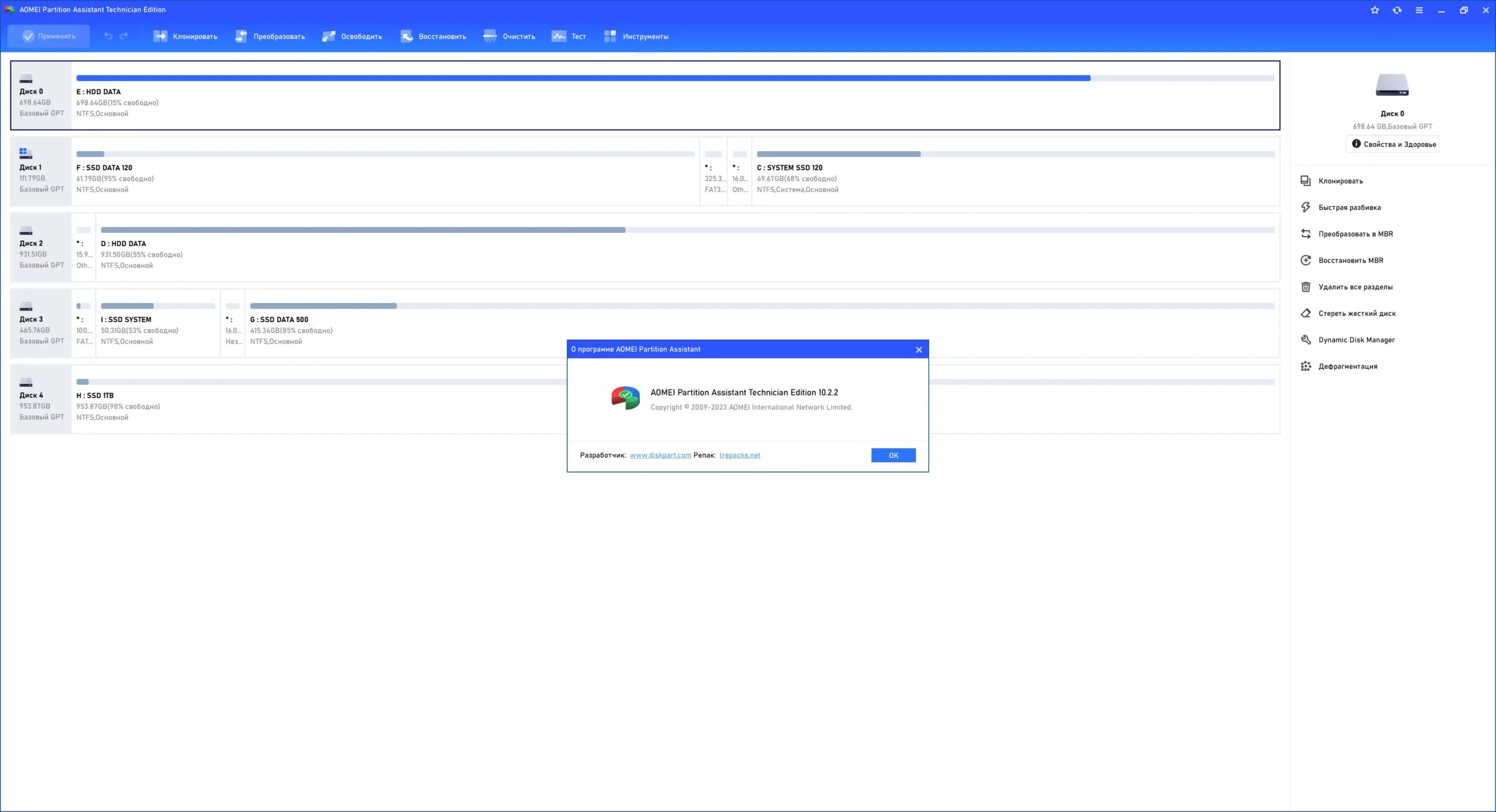The image size is (1496, 812).
Task: Open Properties and Health for Disk 0
Action: point(1393,144)
